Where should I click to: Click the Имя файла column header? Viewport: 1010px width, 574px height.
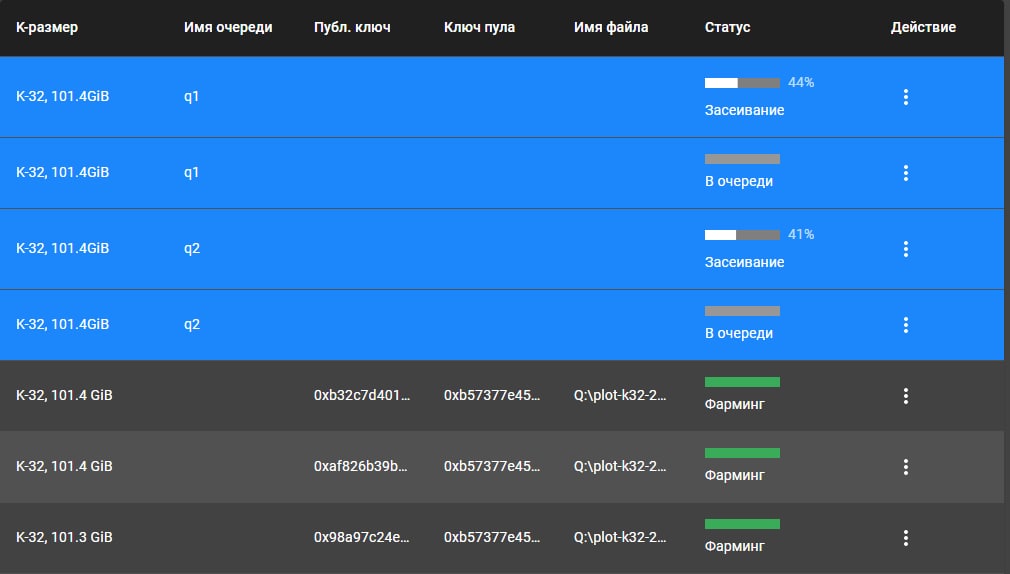pos(611,27)
